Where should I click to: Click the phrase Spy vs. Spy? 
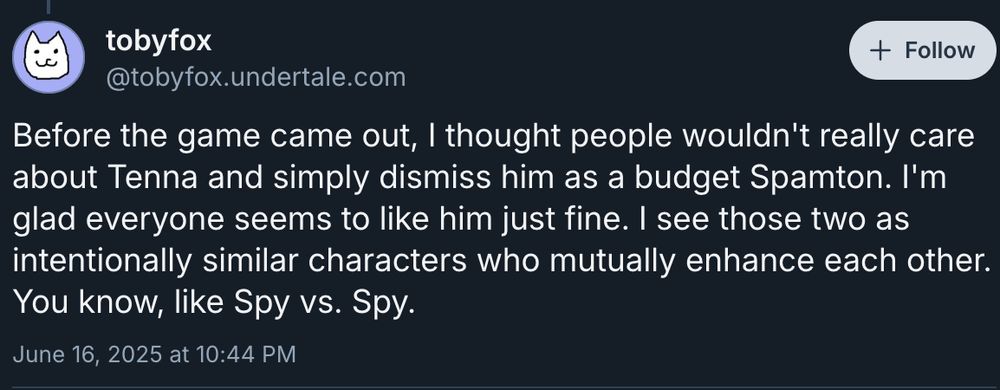tap(324, 305)
